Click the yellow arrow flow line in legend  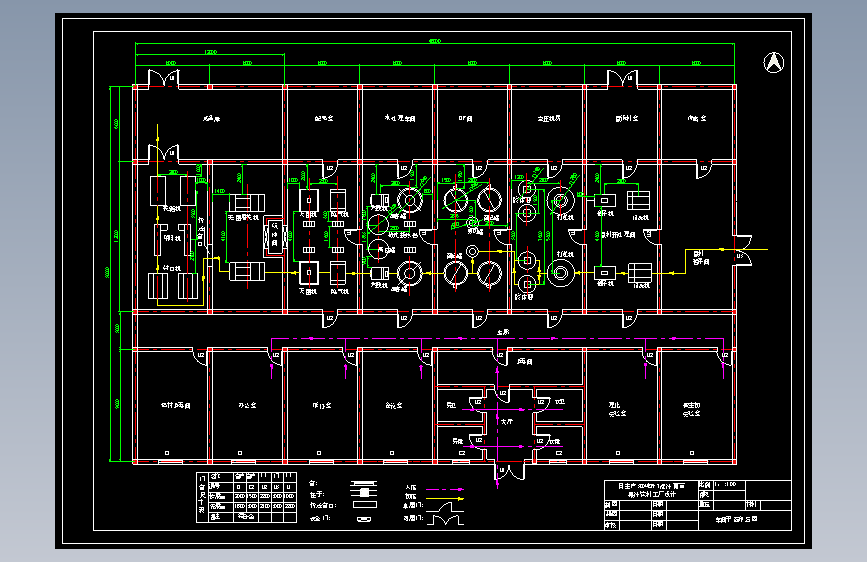pyautogui.click(x=445, y=498)
